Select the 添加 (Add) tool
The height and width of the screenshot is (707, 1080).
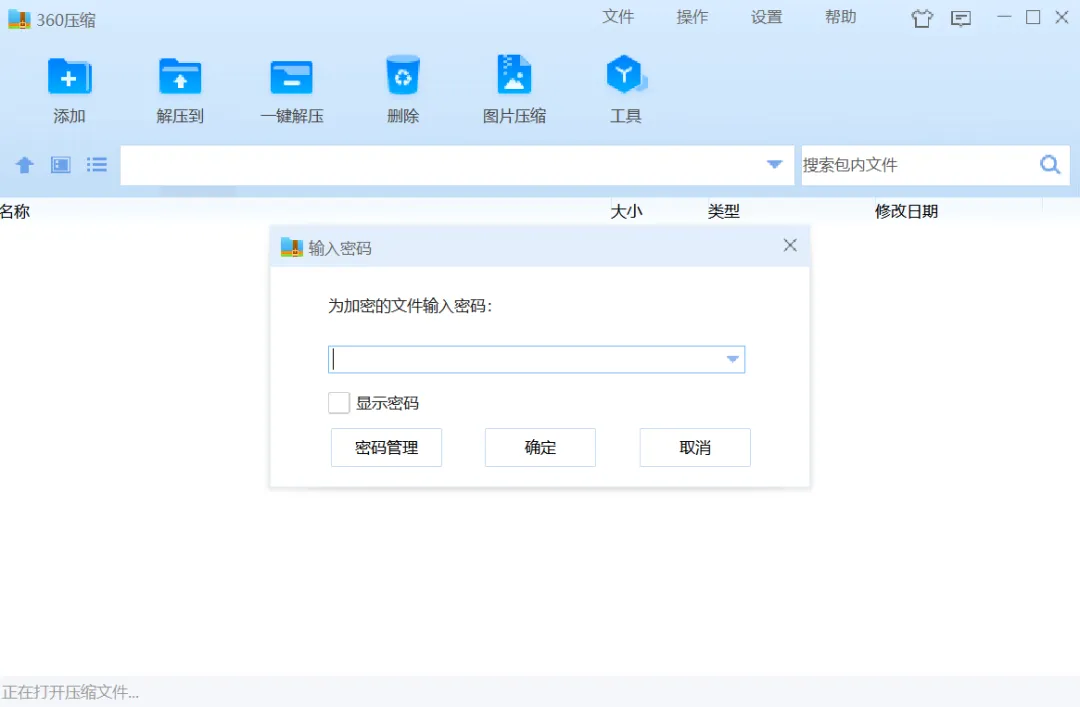(x=69, y=88)
